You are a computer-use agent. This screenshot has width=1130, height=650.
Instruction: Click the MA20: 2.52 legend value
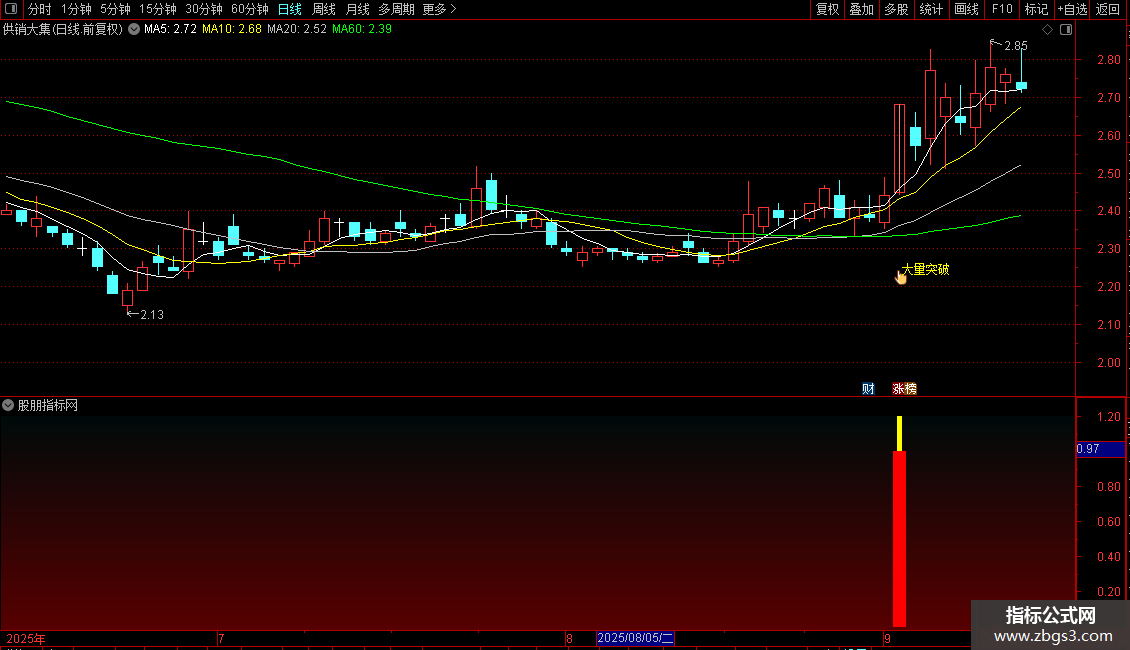click(297, 29)
